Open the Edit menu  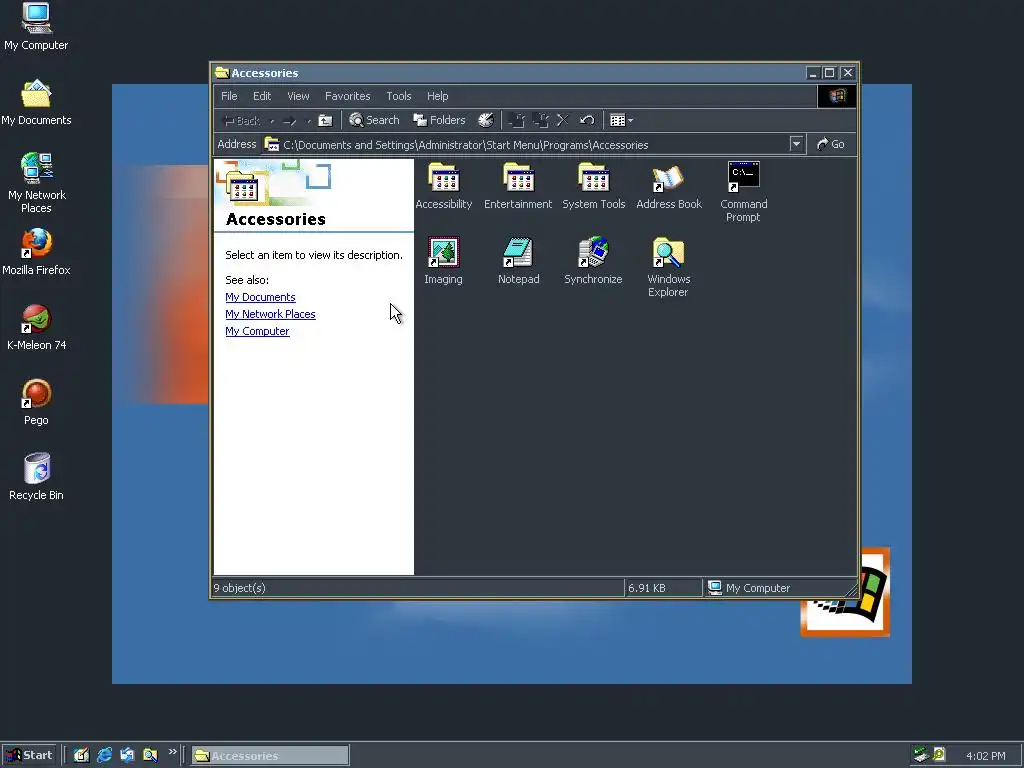[x=262, y=96]
